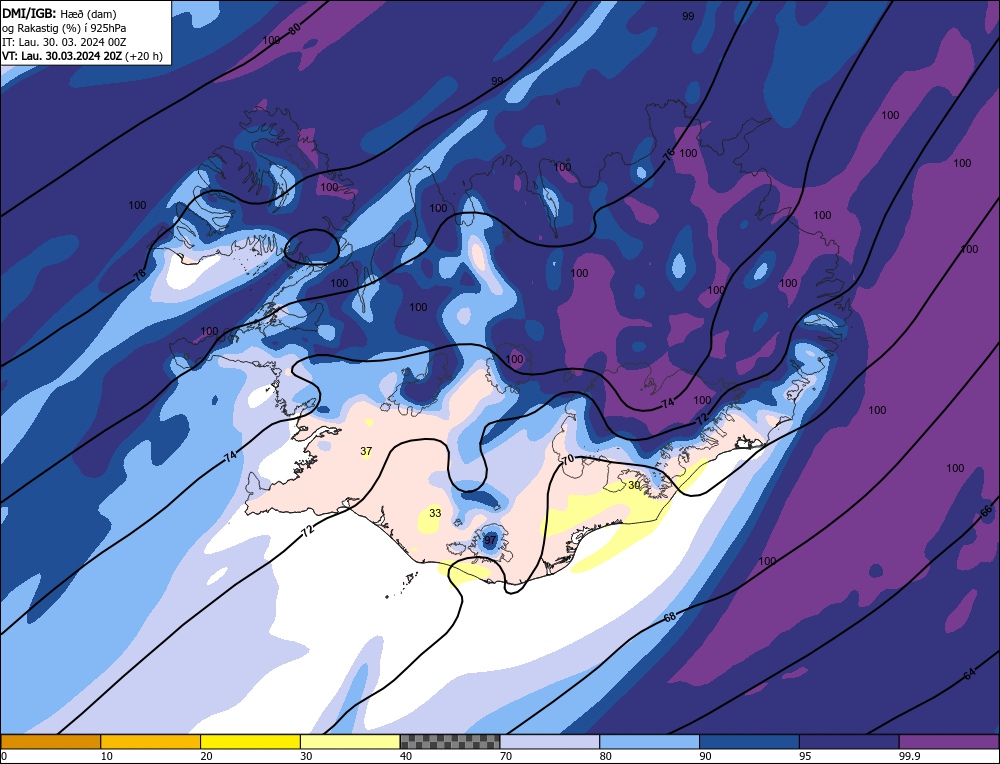Click the humidity value '97' on the map
The width and height of the screenshot is (1000, 764).
click(490, 540)
